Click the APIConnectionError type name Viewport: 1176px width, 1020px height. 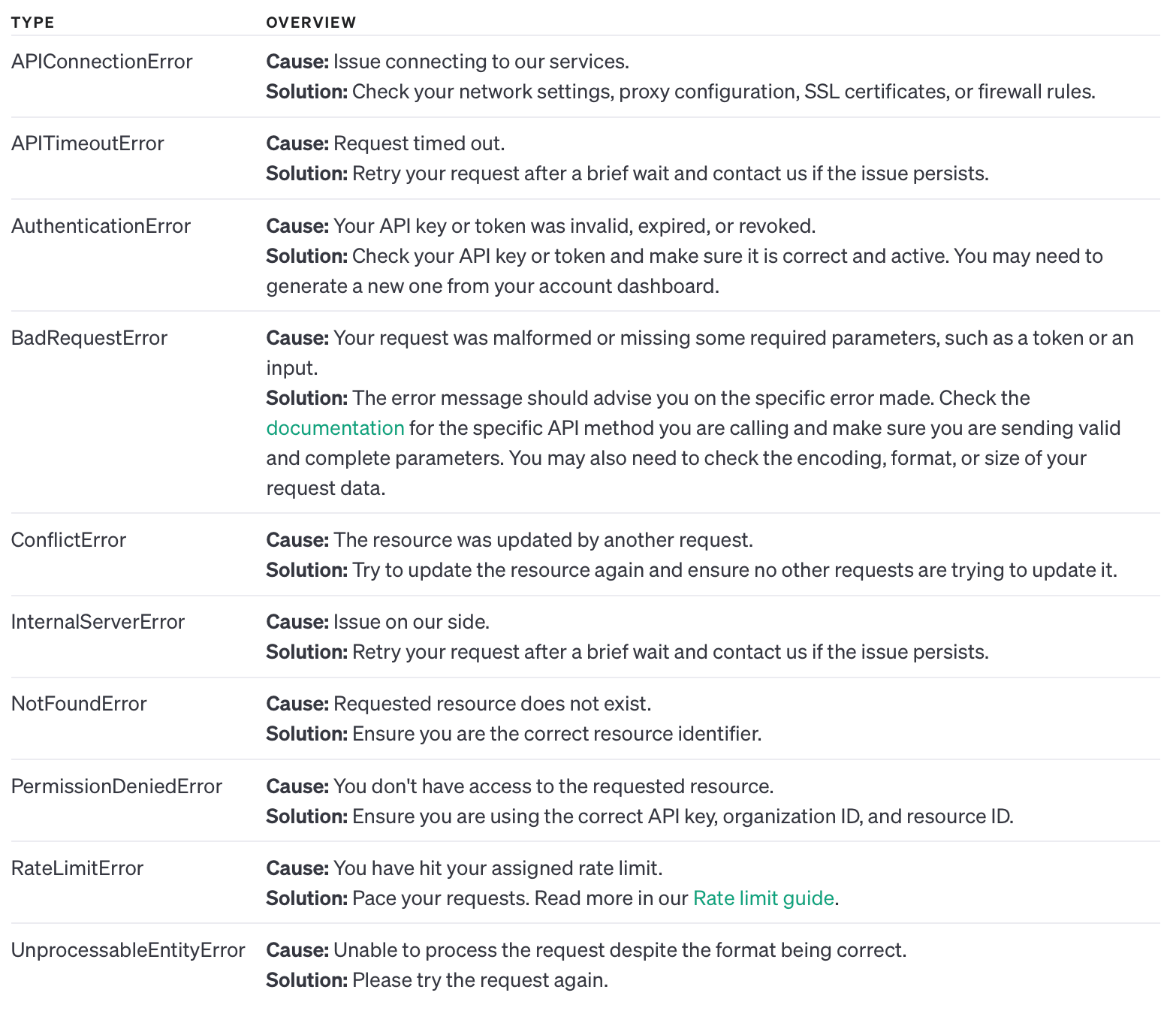point(101,62)
